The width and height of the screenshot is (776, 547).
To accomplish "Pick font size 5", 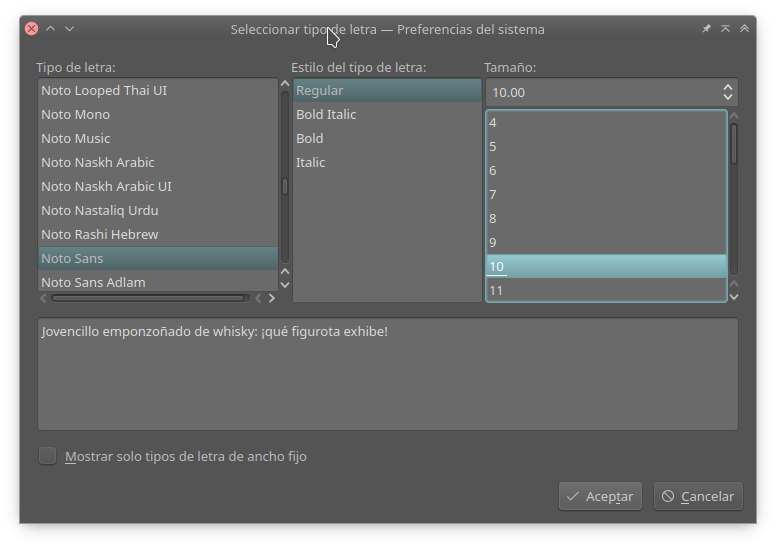I will [x=606, y=147].
